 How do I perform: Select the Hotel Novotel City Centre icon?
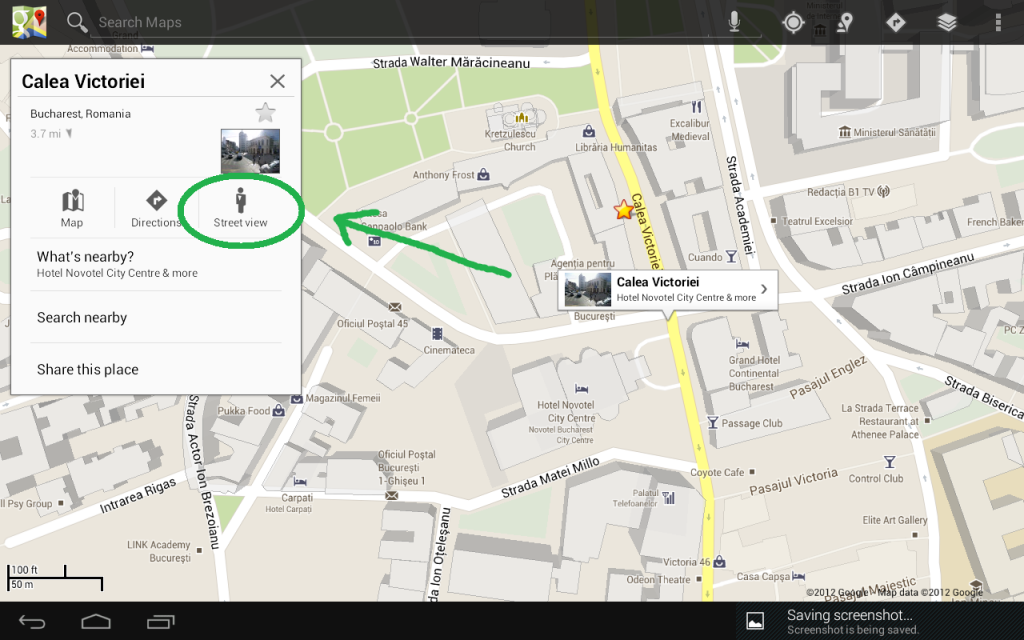click(x=581, y=389)
